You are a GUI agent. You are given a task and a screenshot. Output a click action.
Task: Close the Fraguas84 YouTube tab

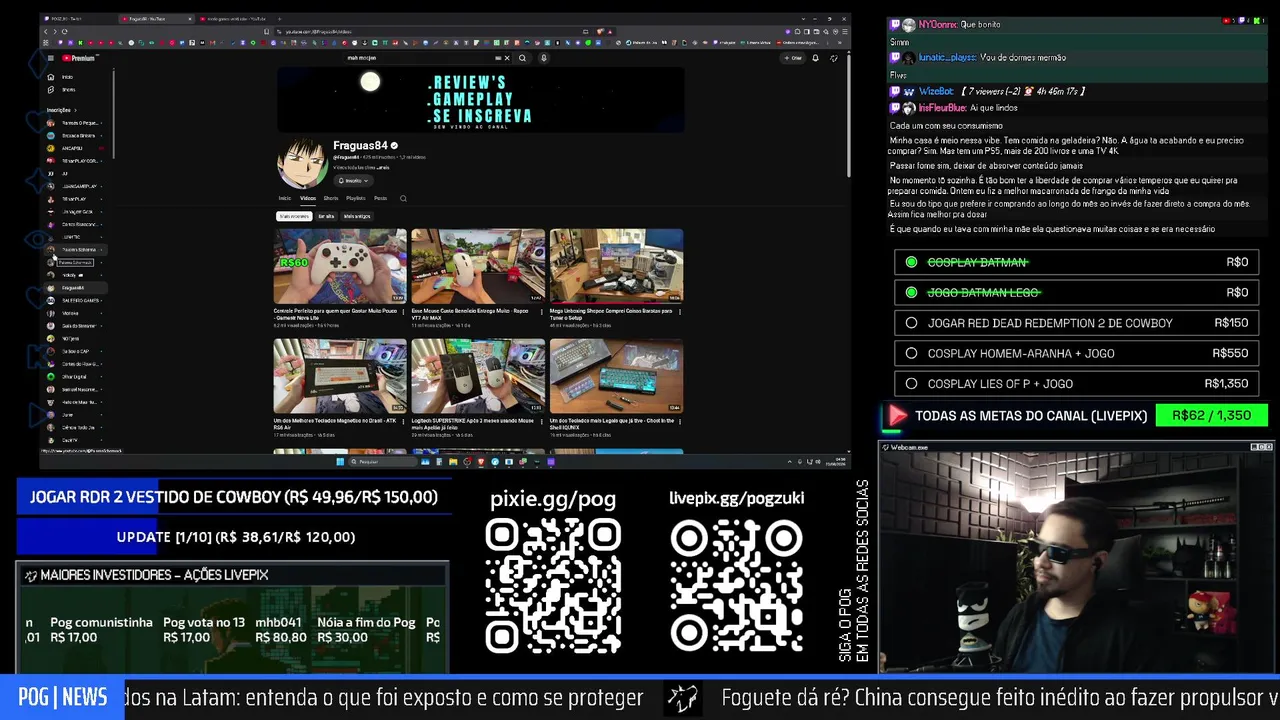pyautogui.click(x=190, y=19)
